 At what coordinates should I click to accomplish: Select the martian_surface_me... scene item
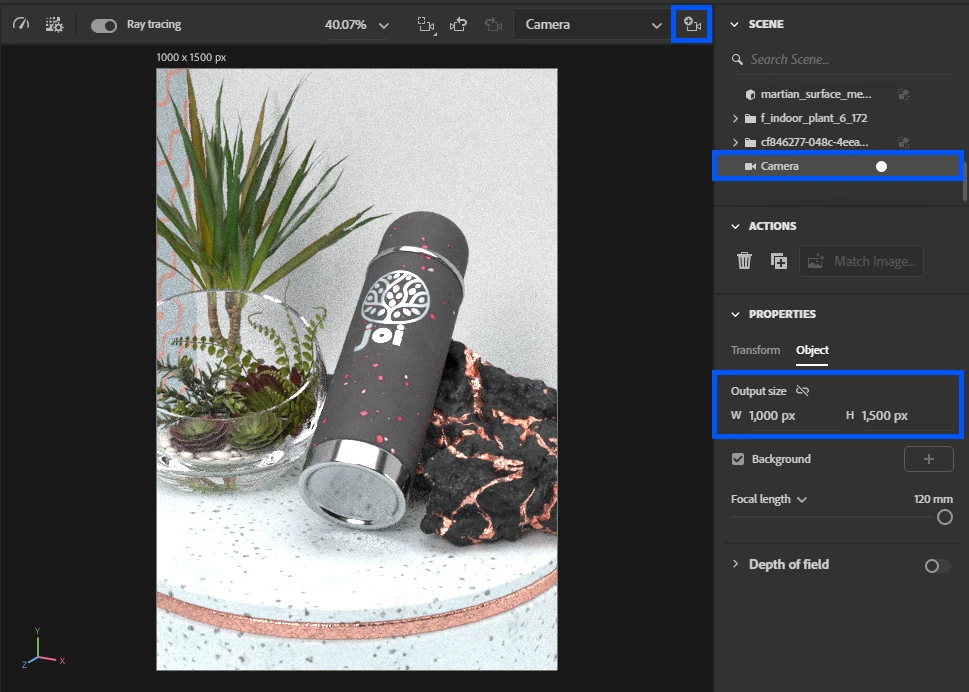815,94
